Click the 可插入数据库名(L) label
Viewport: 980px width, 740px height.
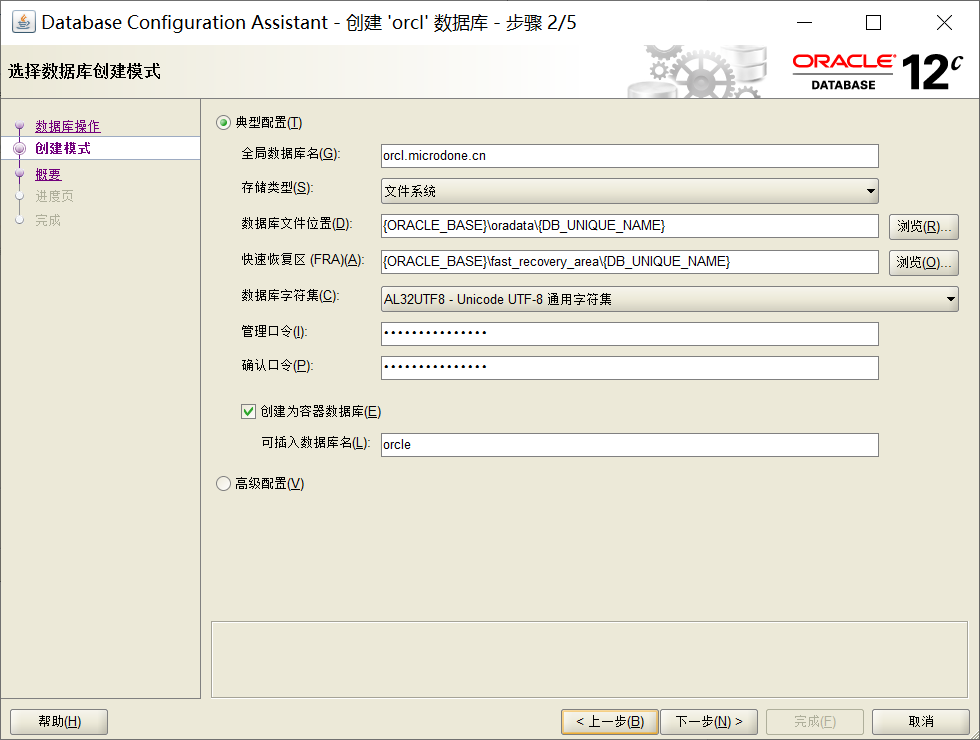[x=316, y=442]
